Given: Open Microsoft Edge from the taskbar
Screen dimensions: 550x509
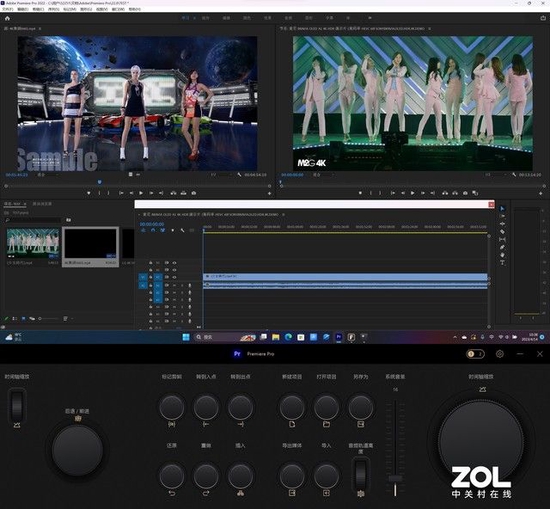Looking at the screenshot, I should (288, 337).
